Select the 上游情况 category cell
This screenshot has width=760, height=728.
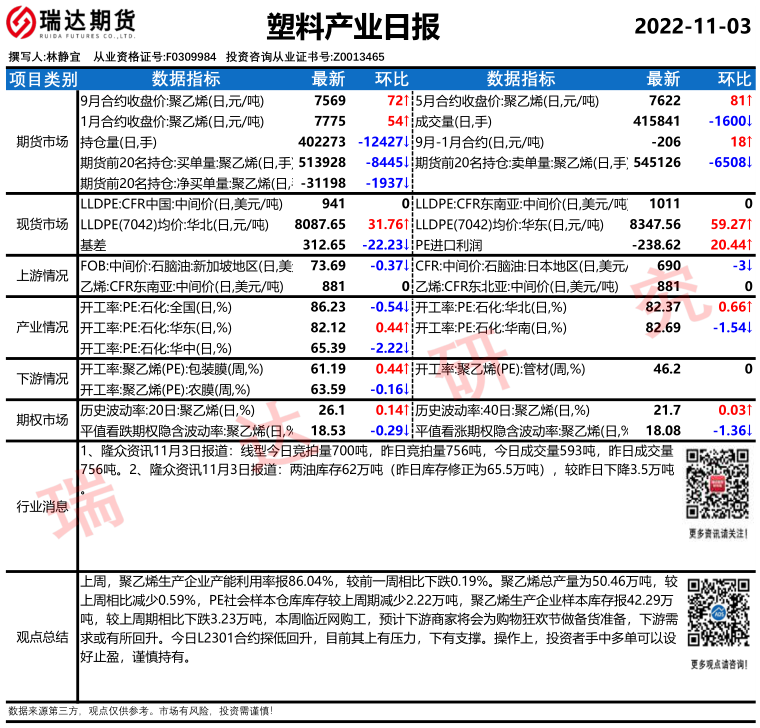(42, 275)
